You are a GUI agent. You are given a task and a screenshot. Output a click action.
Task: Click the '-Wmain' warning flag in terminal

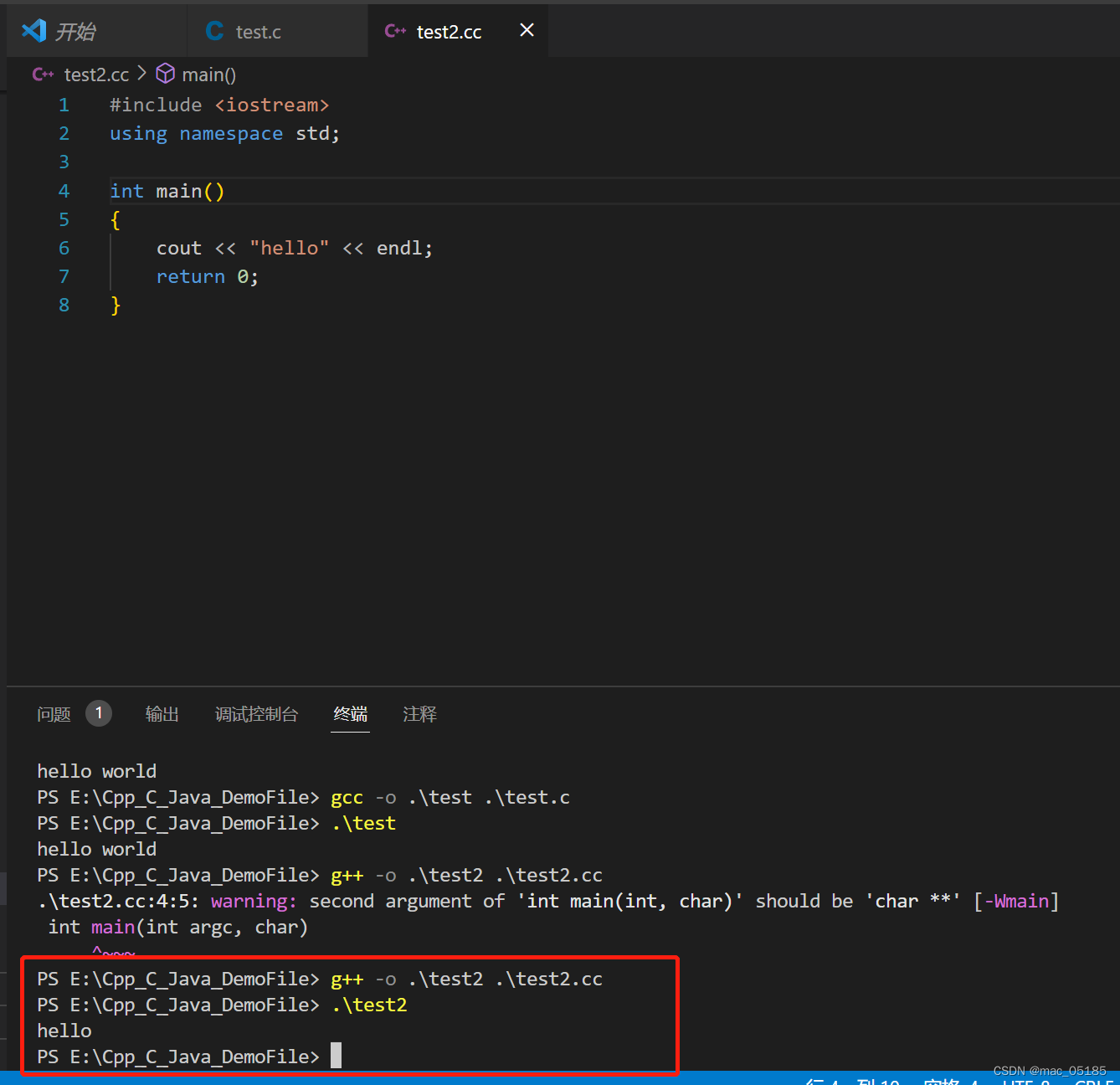(x=1016, y=902)
